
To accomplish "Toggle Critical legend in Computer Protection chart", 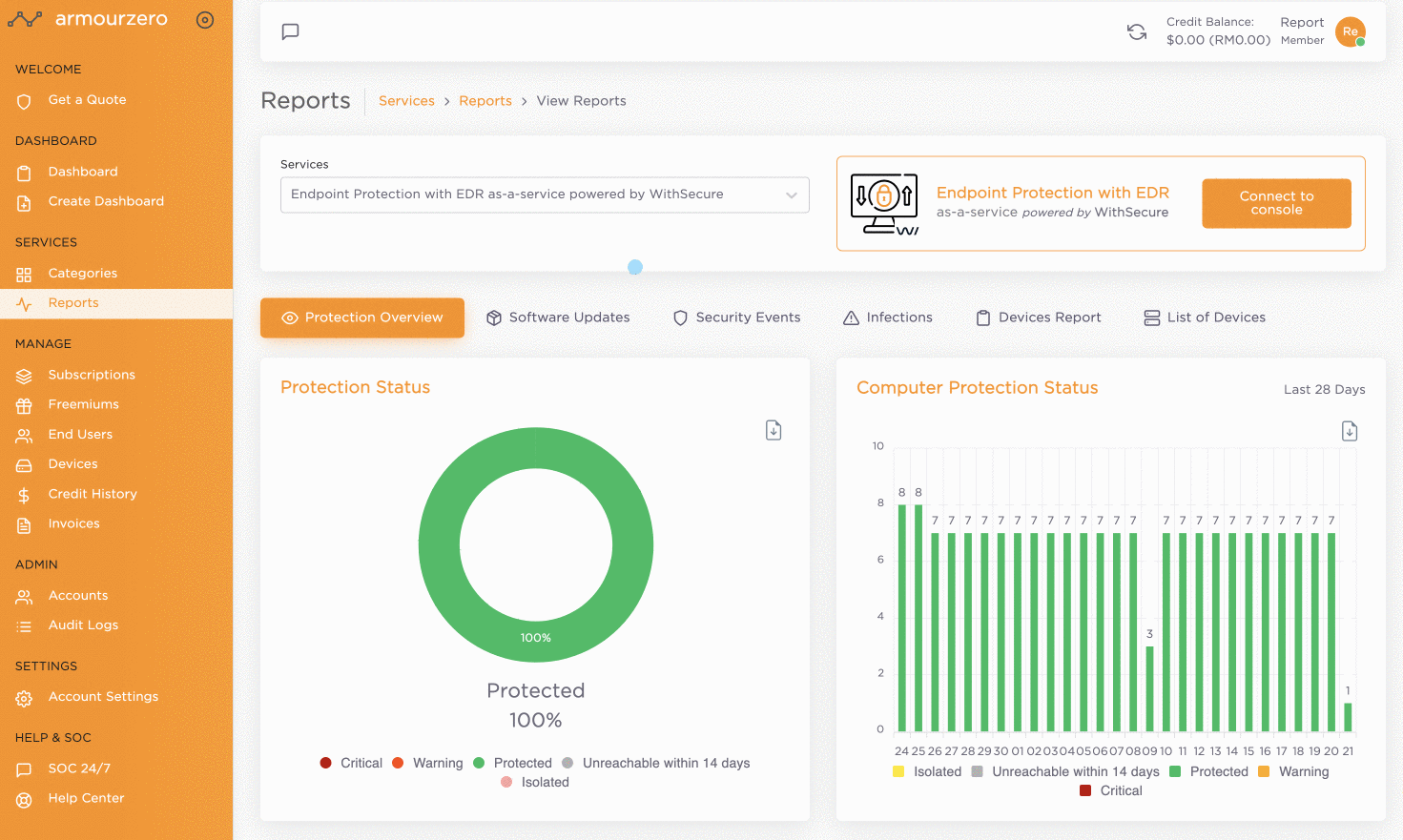I will tap(1111, 790).
